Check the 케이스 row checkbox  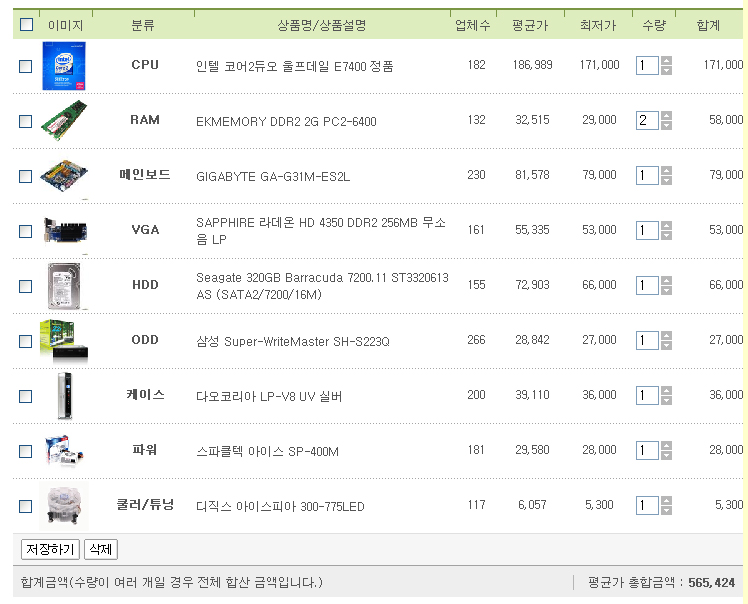[x=25, y=396]
